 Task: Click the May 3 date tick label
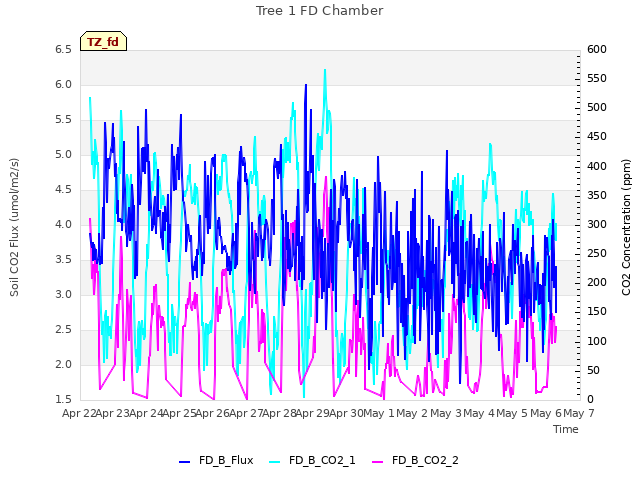coord(446,413)
